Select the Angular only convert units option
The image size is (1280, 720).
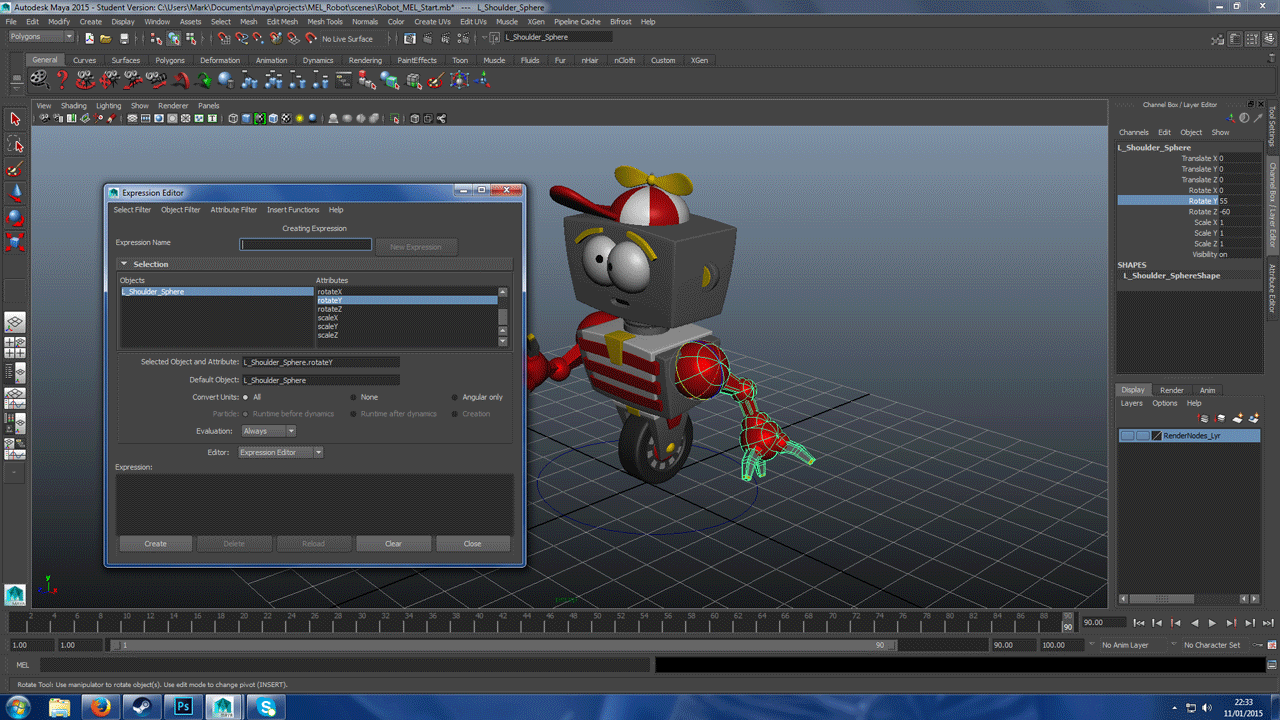click(454, 397)
